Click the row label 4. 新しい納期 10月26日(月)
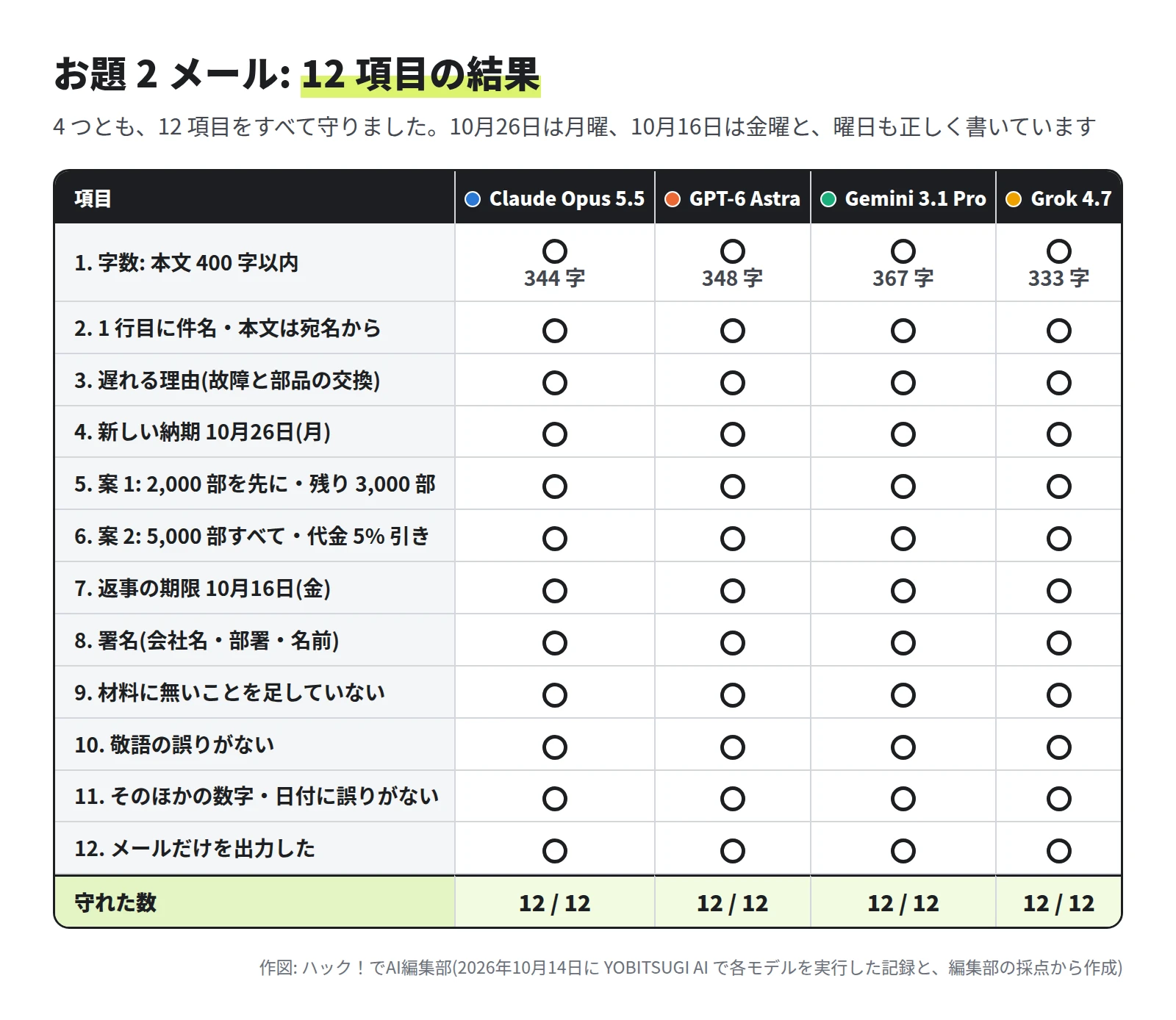The image size is (1176, 1020). [202, 432]
